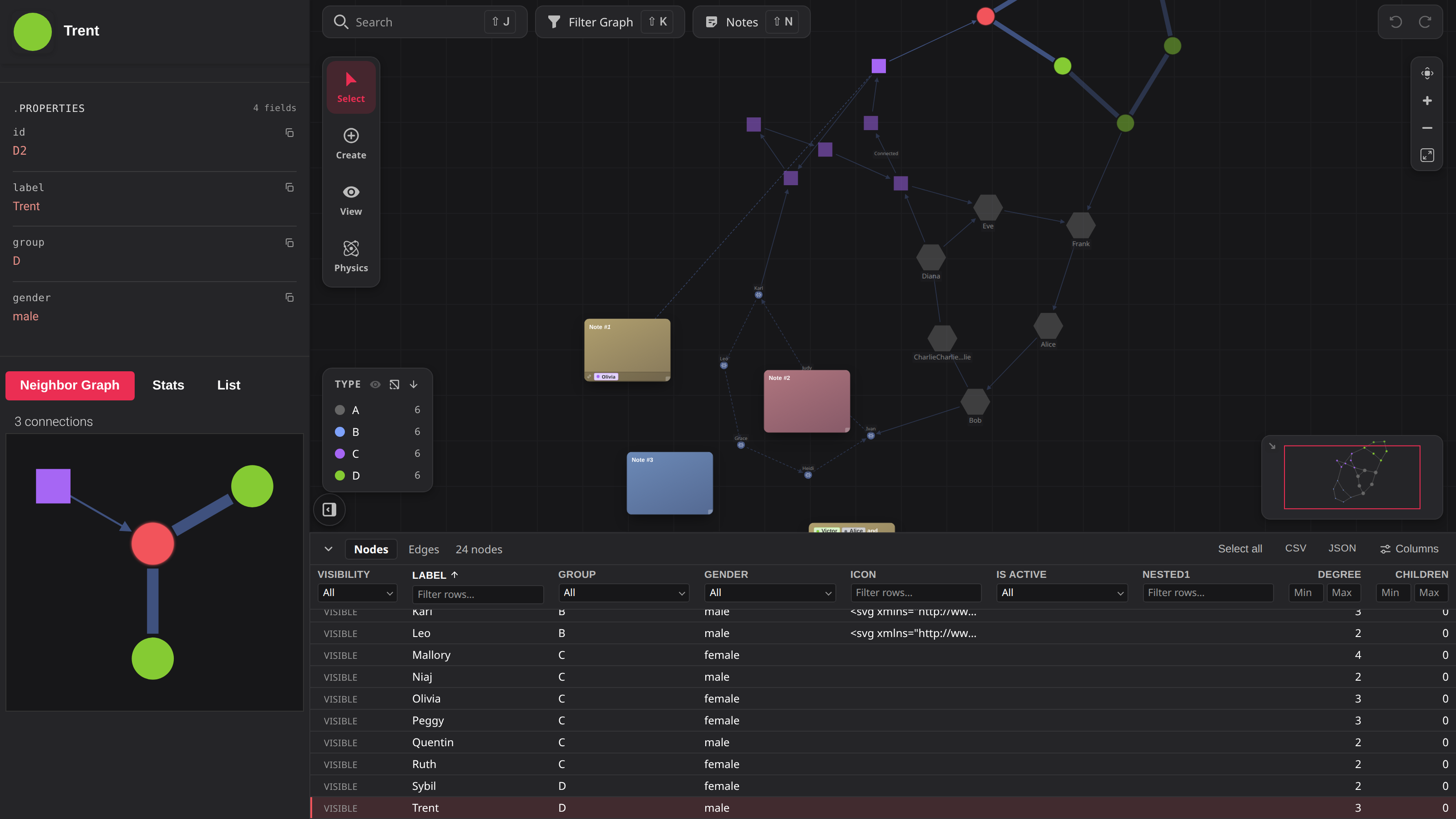Toggle TYPE legend visibility eye
The height and width of the screenshot is (819, 1456).
click(x=375, y=384)
